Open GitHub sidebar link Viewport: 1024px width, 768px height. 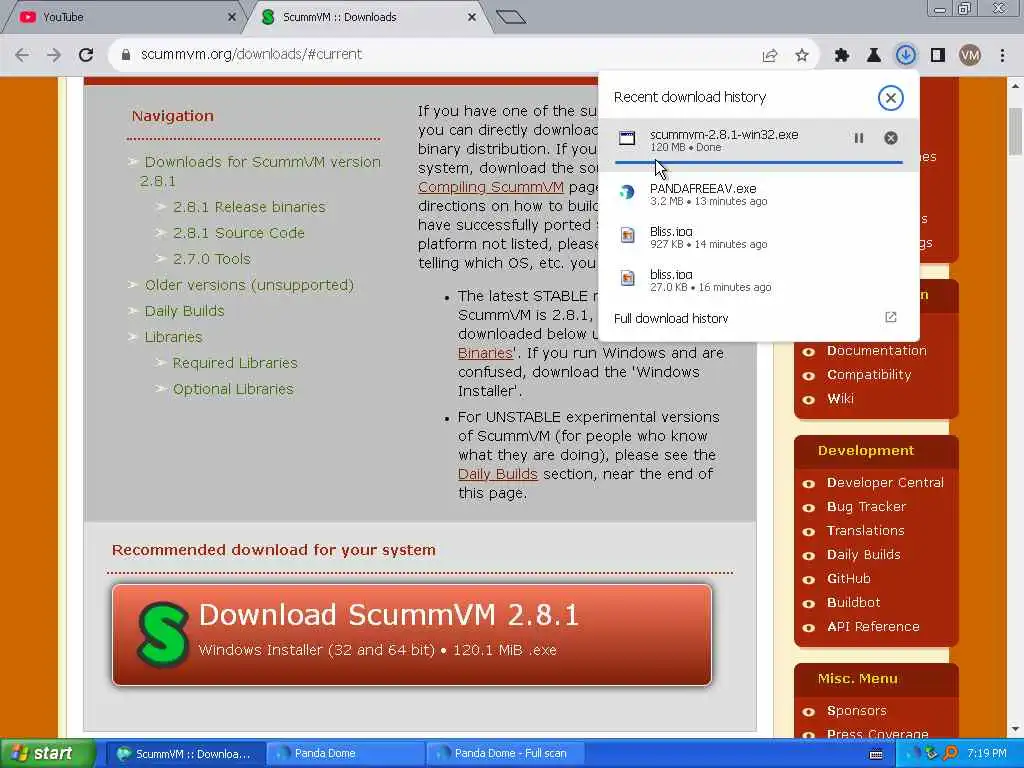click(848, 579)
